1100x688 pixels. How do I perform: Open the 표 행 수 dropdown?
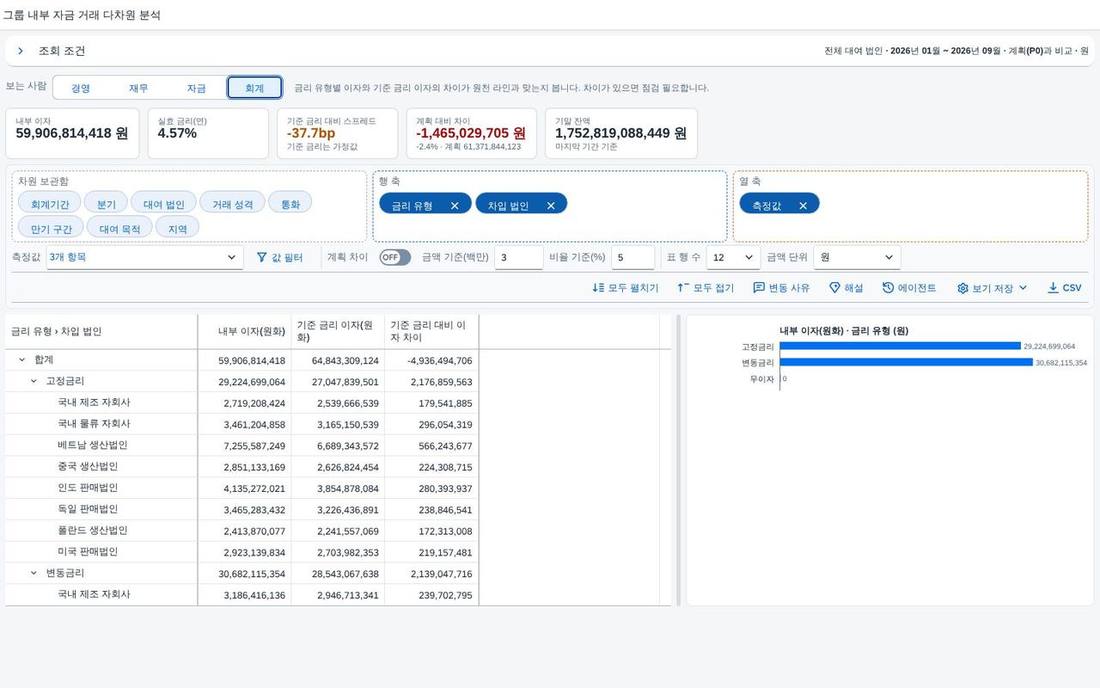[x=732, y=257]
